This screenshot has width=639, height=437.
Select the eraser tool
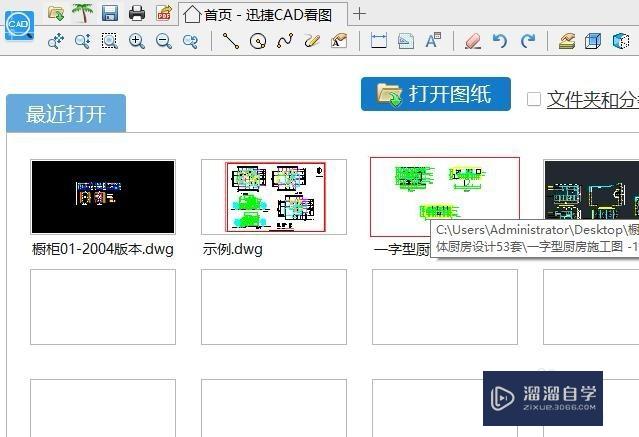pyautogui.click(x=473, y=41)
